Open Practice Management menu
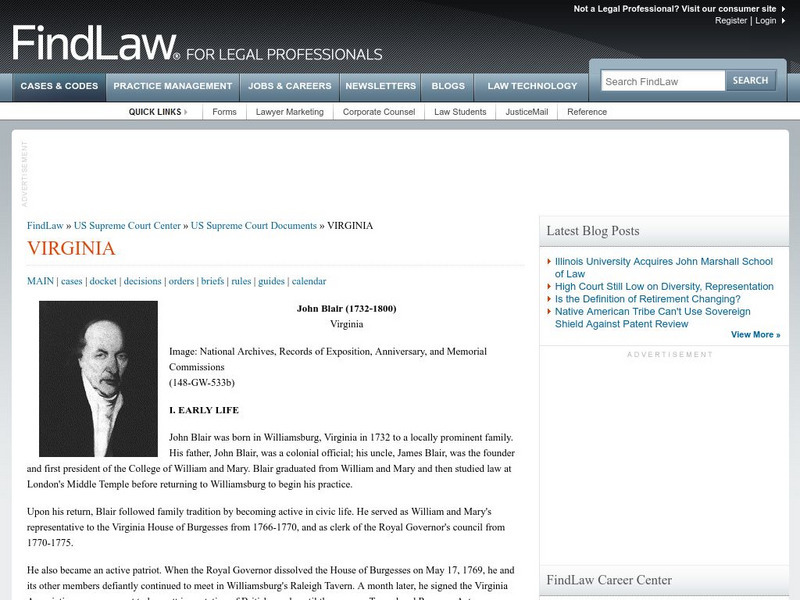Image resolution: width=800 pixels, height=600 pixels. (172, 86)
